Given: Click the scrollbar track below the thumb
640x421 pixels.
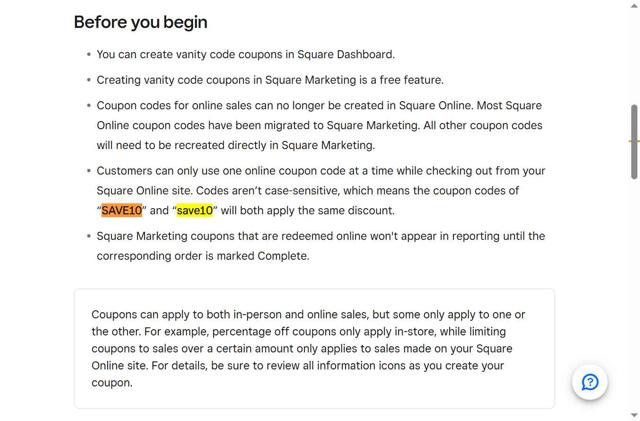Looking at the screenshot, I should (634, 290).
